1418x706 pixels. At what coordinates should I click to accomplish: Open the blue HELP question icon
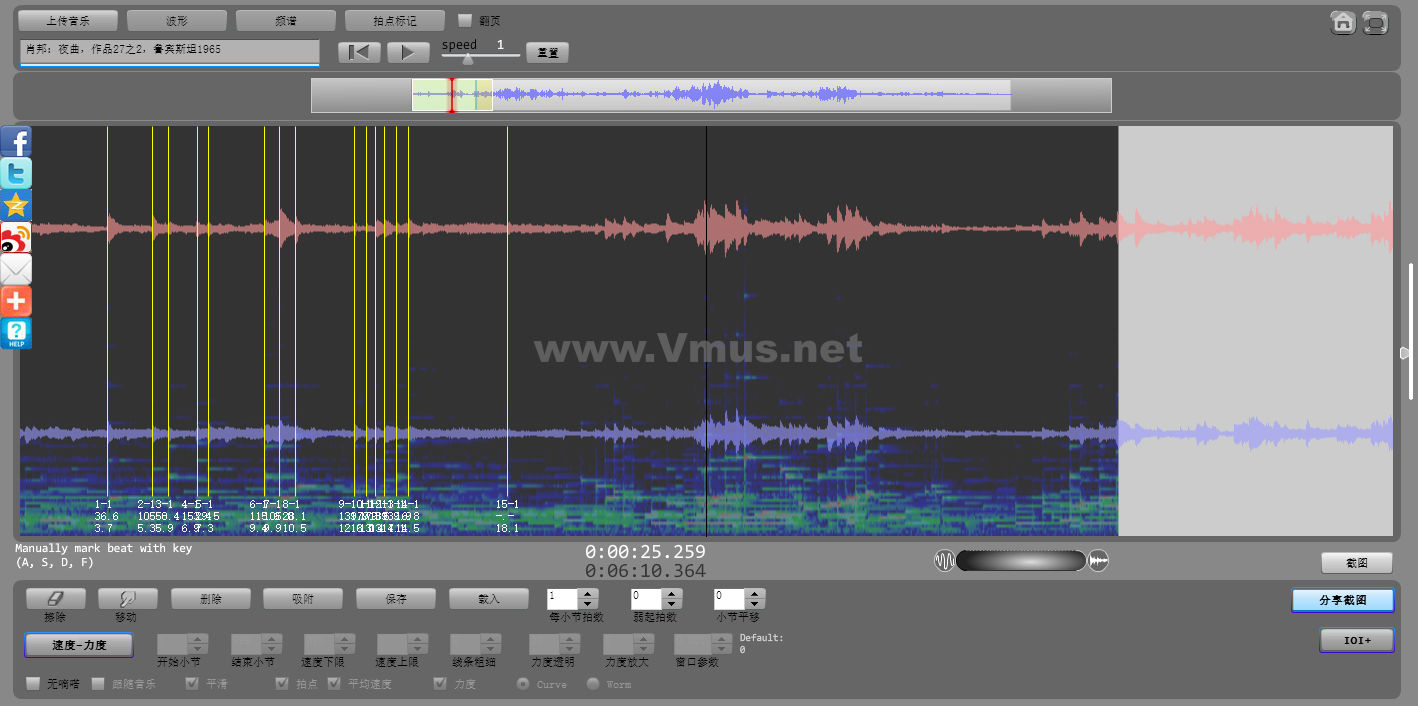[16, 333]
